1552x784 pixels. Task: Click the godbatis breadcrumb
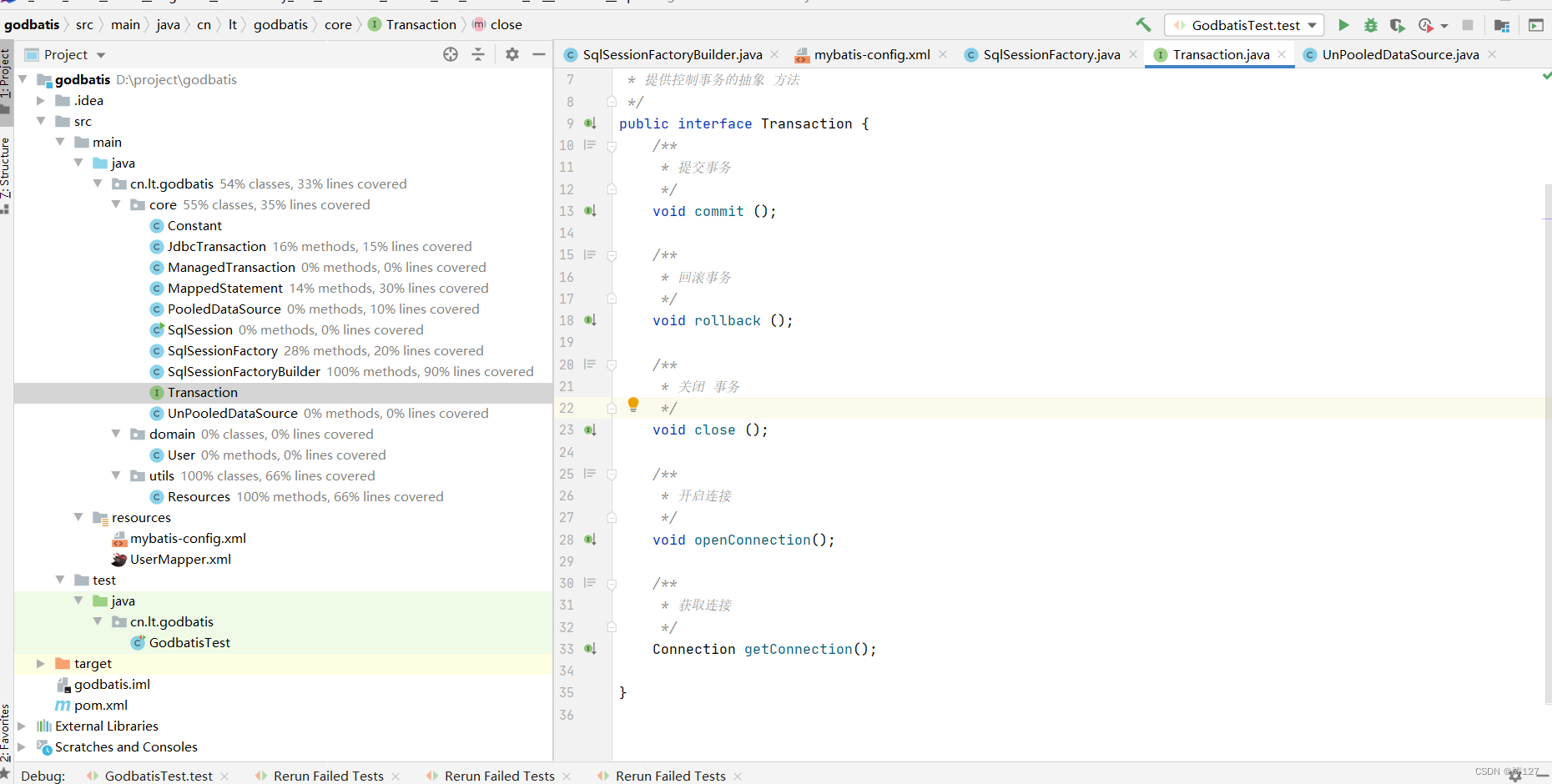point(32,25)
